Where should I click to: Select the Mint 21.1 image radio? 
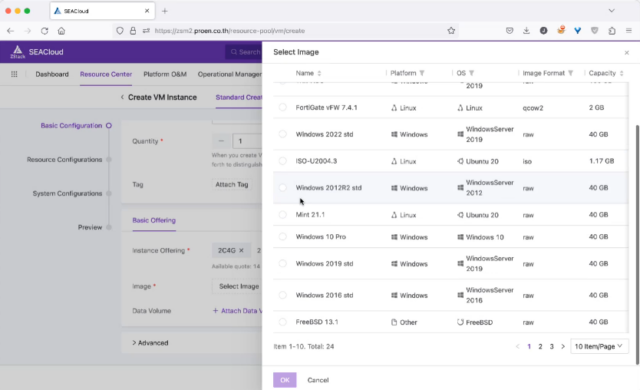coord(282,215)
